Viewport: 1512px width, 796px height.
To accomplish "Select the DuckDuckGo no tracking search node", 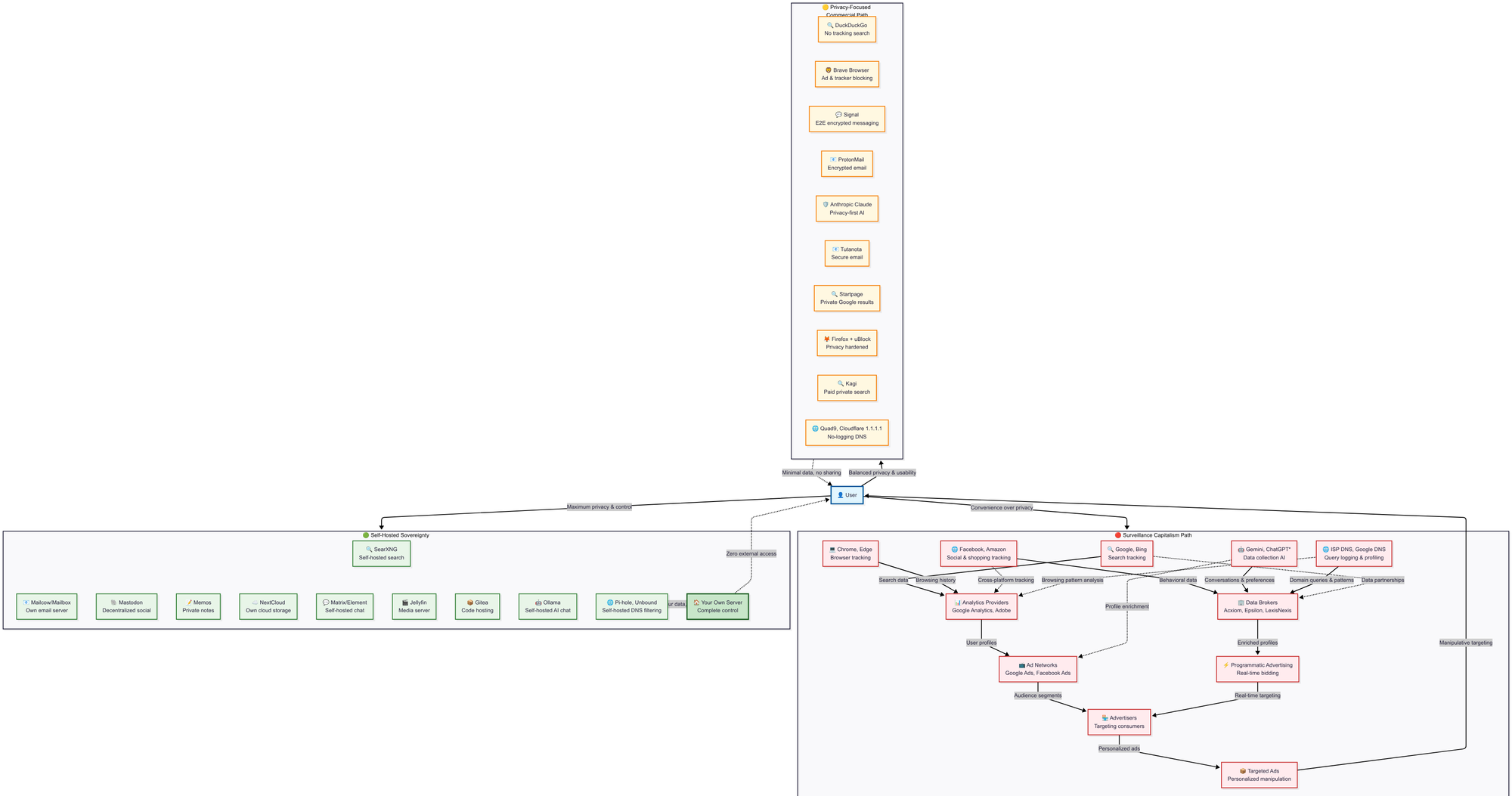I will click(847, 29).
